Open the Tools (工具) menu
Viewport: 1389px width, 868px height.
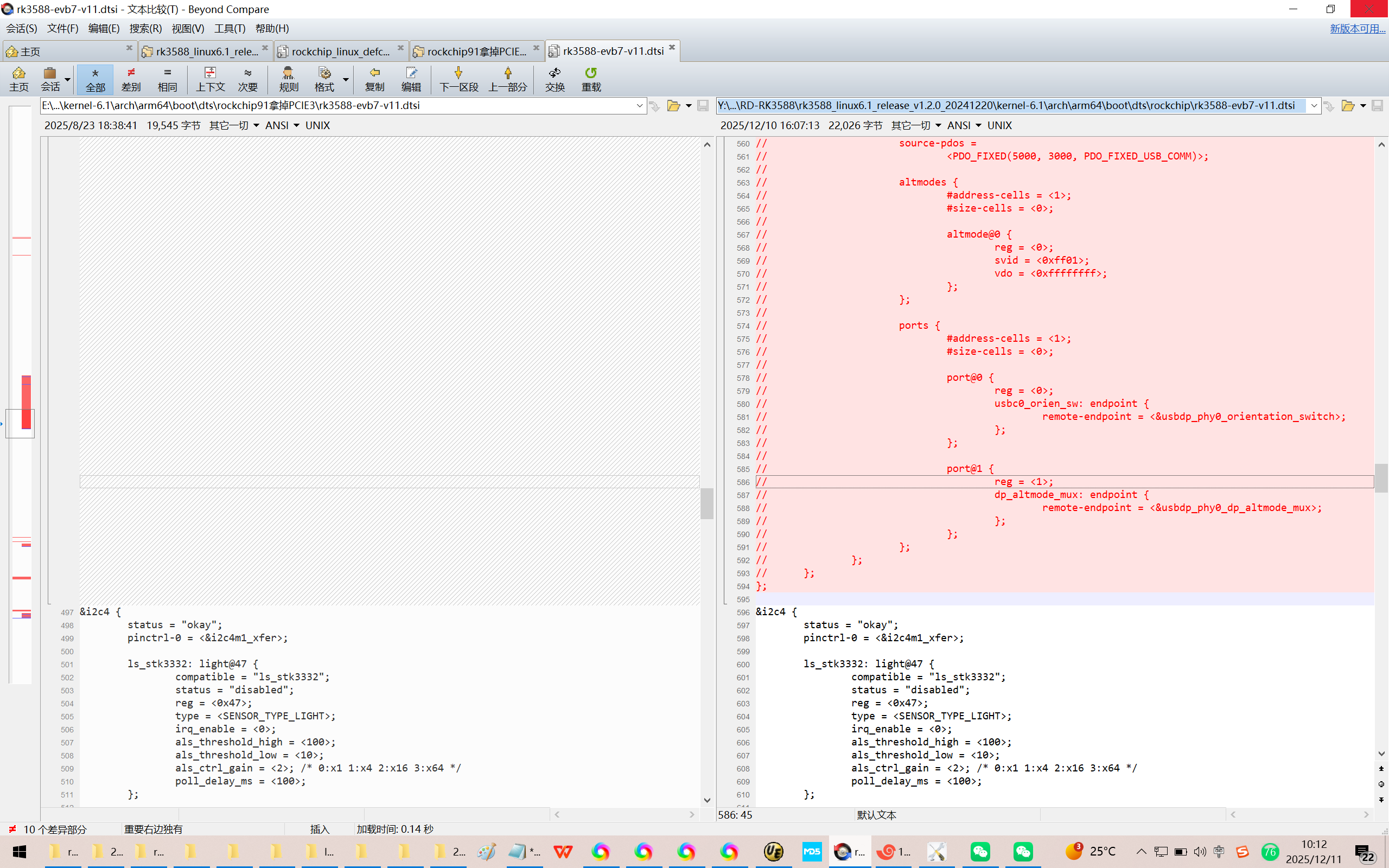(x=229, y=28)
